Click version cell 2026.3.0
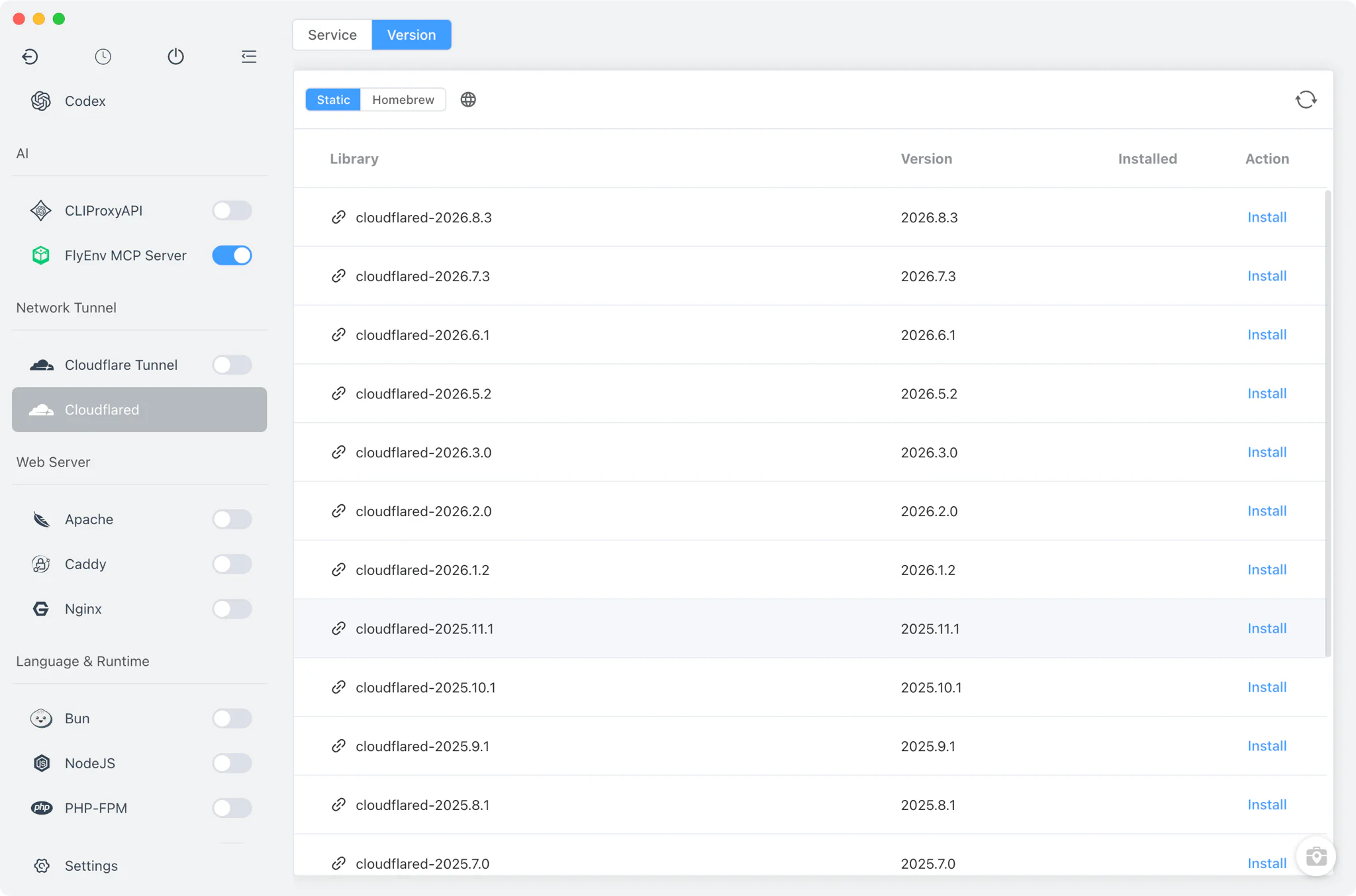The image size is (1356, 896). (929, 453)
